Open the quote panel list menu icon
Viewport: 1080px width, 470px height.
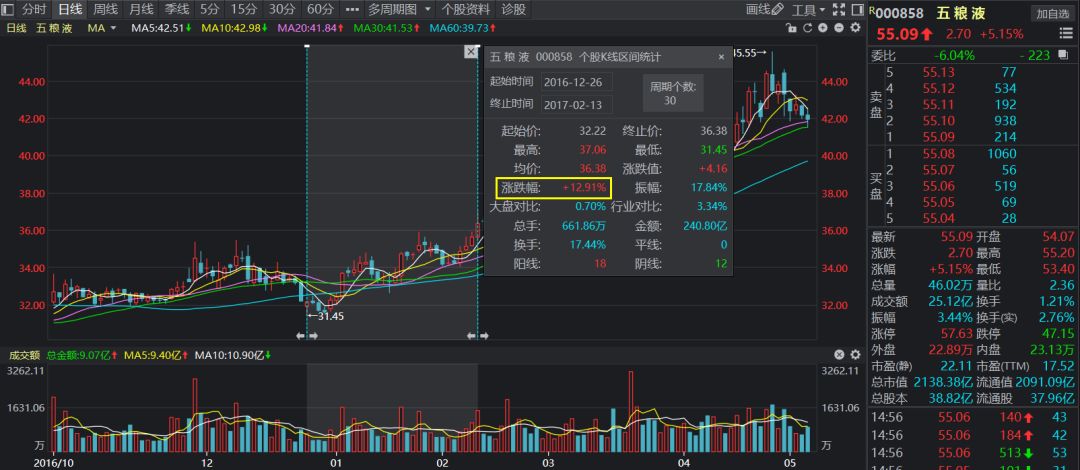(x=1065, y=34)
